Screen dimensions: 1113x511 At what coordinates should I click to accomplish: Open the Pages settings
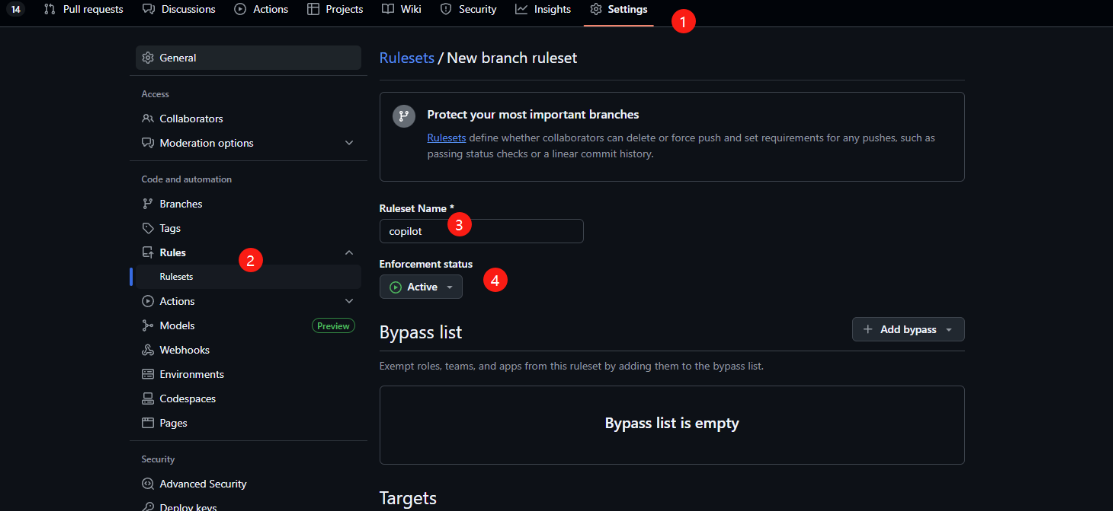248,423
